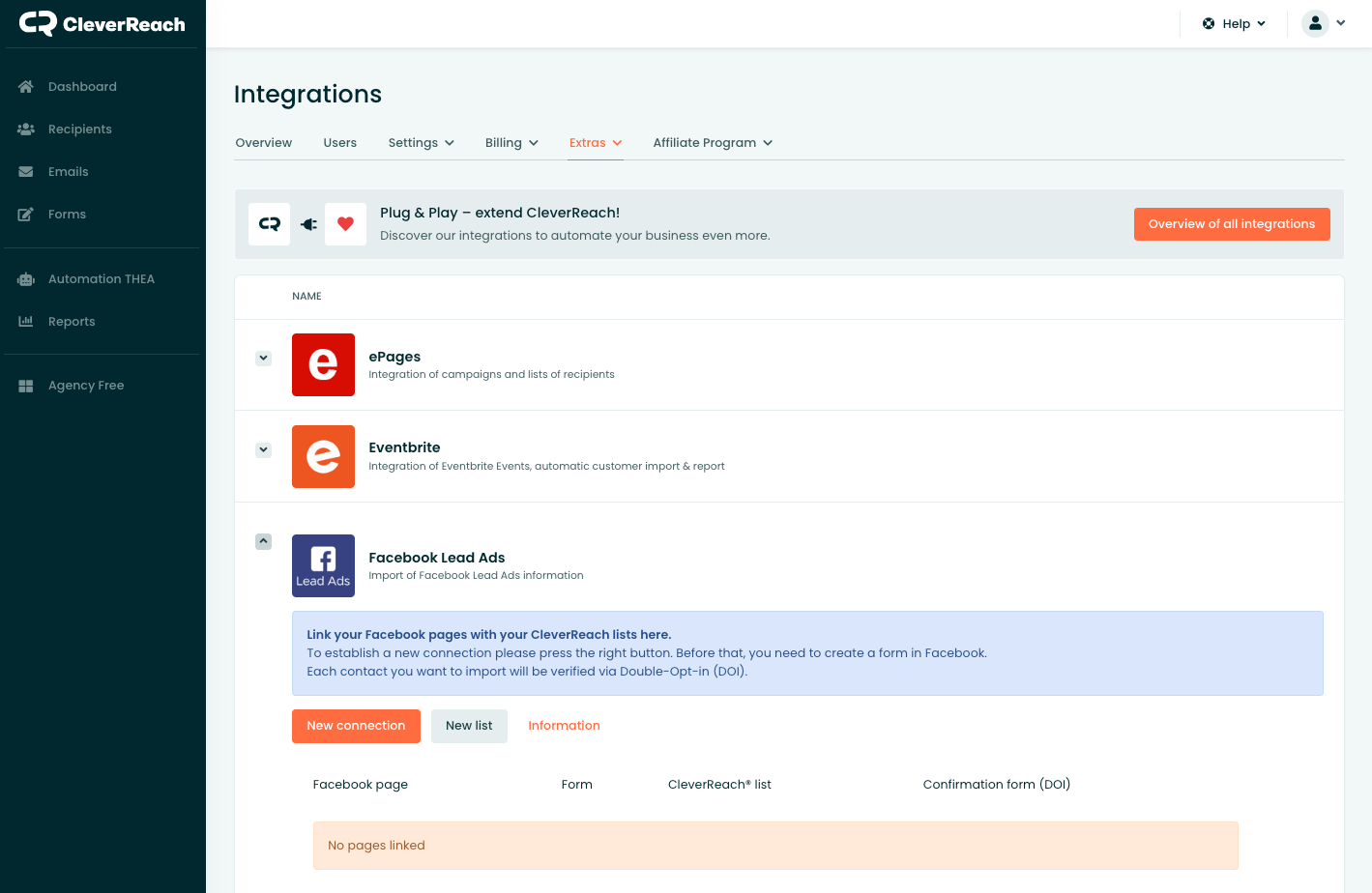1372x893 pixels.
Task: Expand the Eventbrite integration row
Action: click(263, 450)
